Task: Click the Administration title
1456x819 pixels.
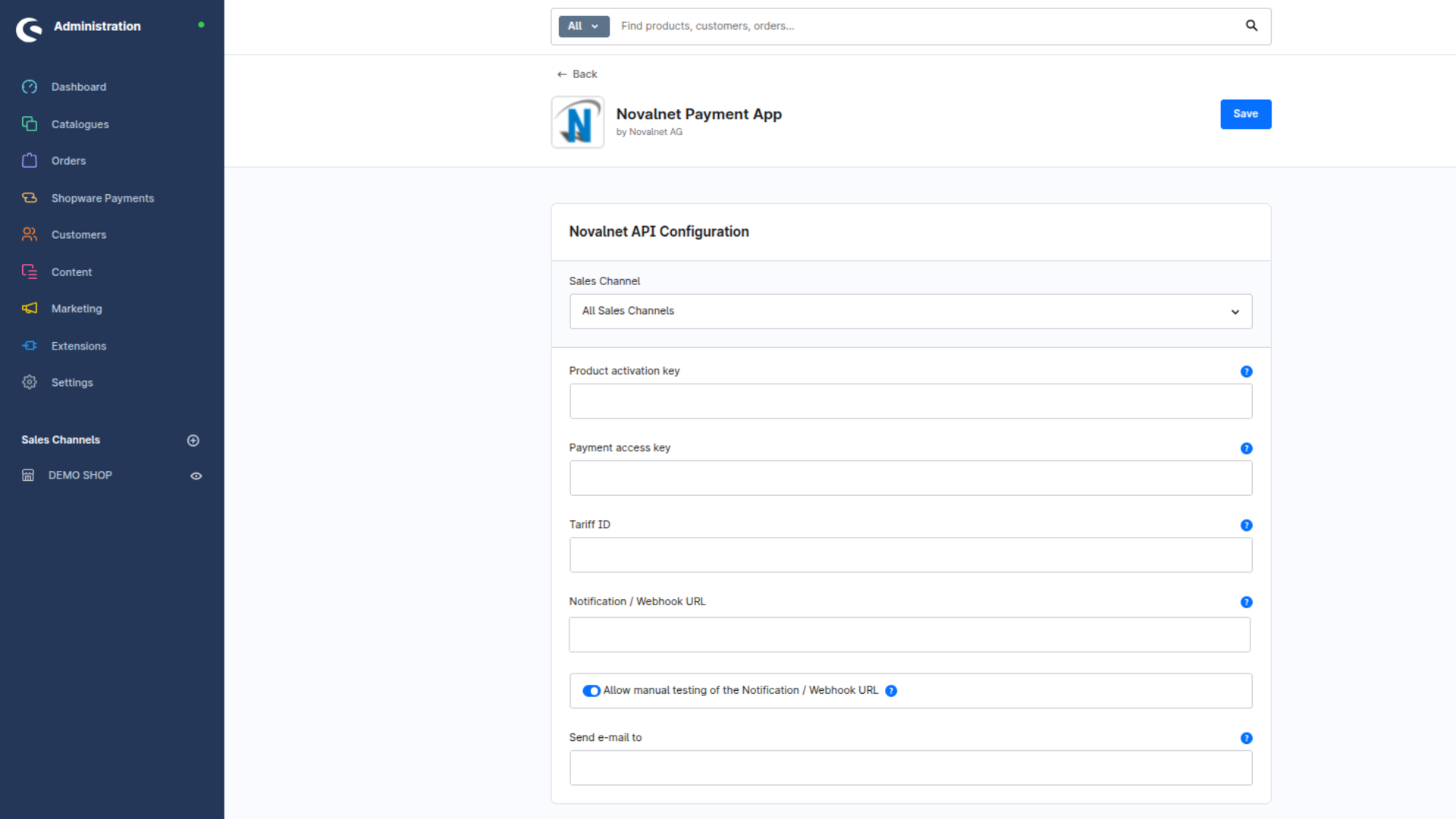Action: 97,27
